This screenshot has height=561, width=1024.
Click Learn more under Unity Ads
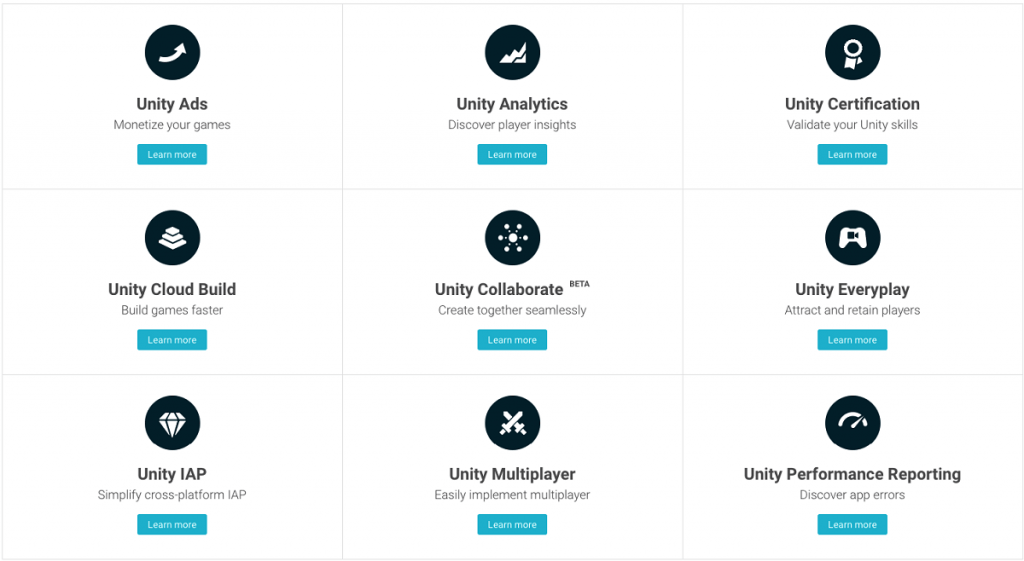[172, 154]
